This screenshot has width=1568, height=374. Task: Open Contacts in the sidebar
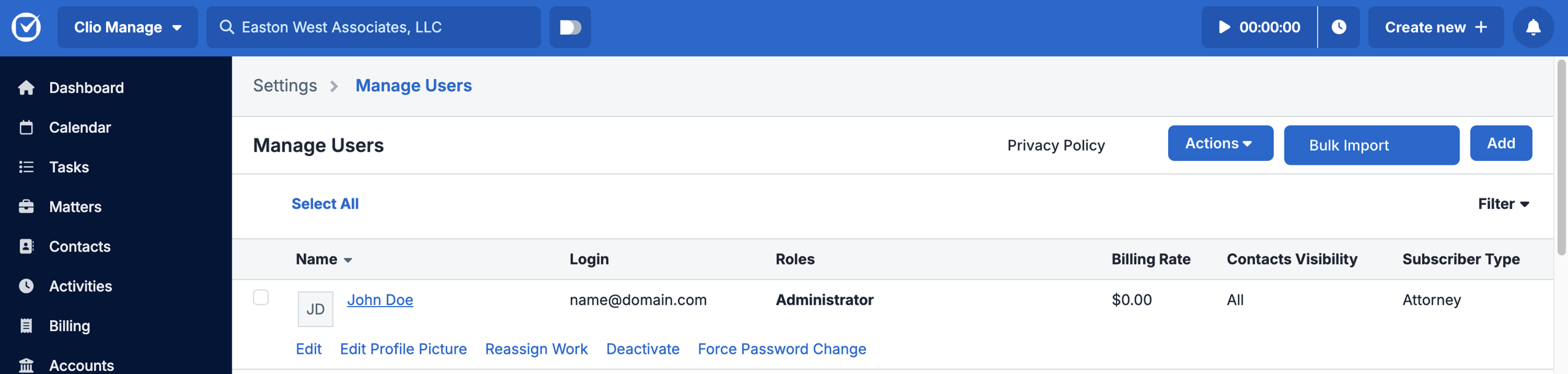[80, 247]
